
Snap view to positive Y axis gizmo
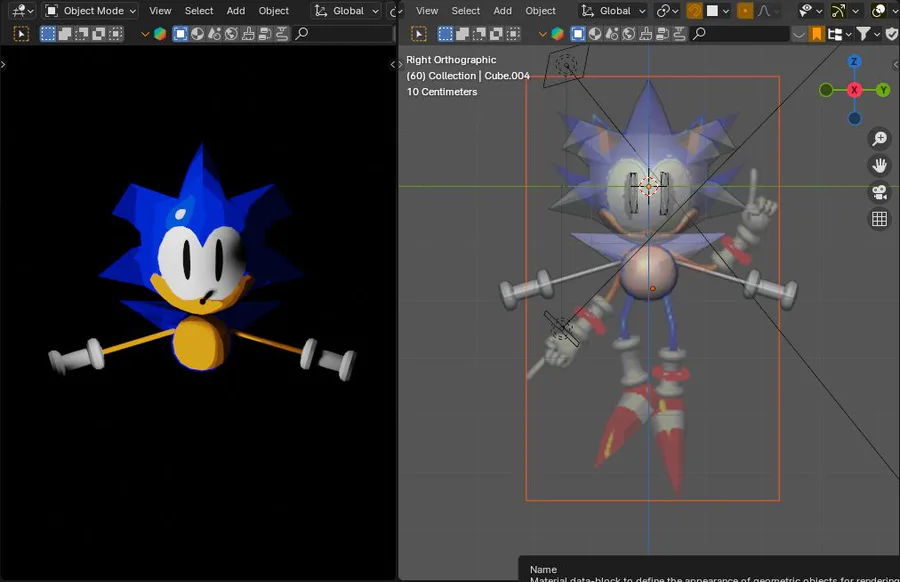[x=883, y=90]
